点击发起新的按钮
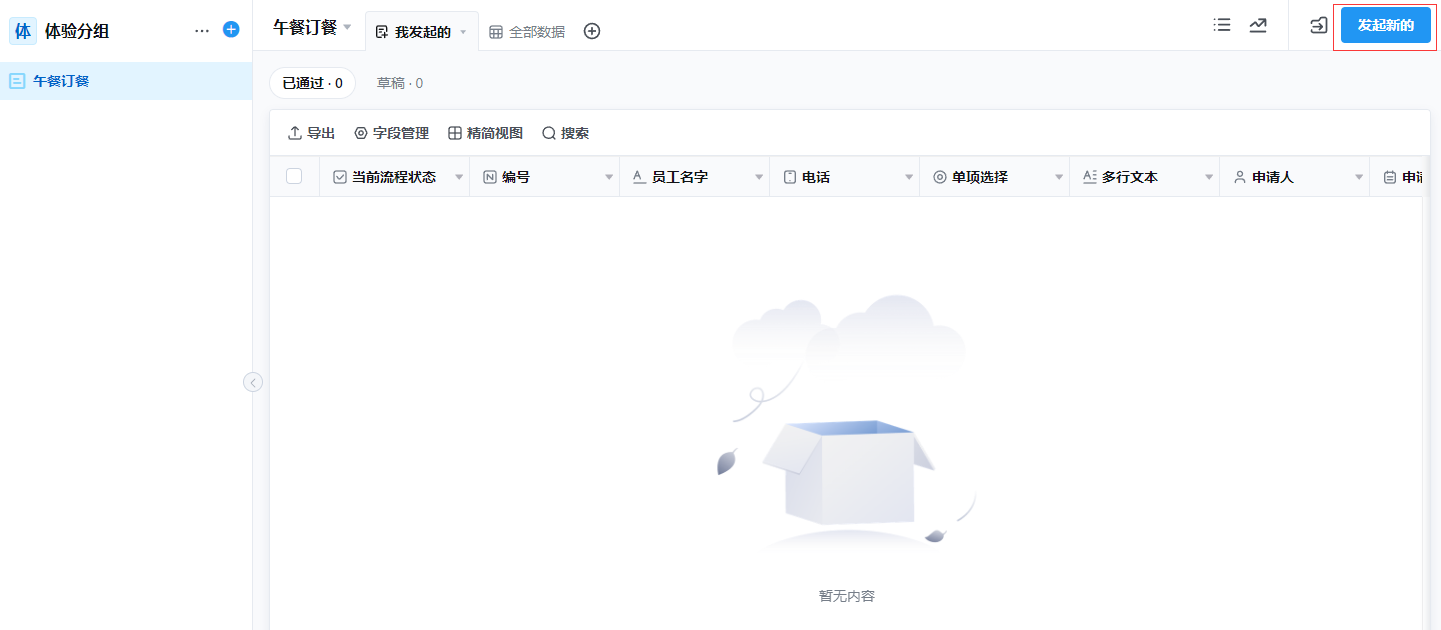The image size is (1441, 630). tap(1385, 25)
